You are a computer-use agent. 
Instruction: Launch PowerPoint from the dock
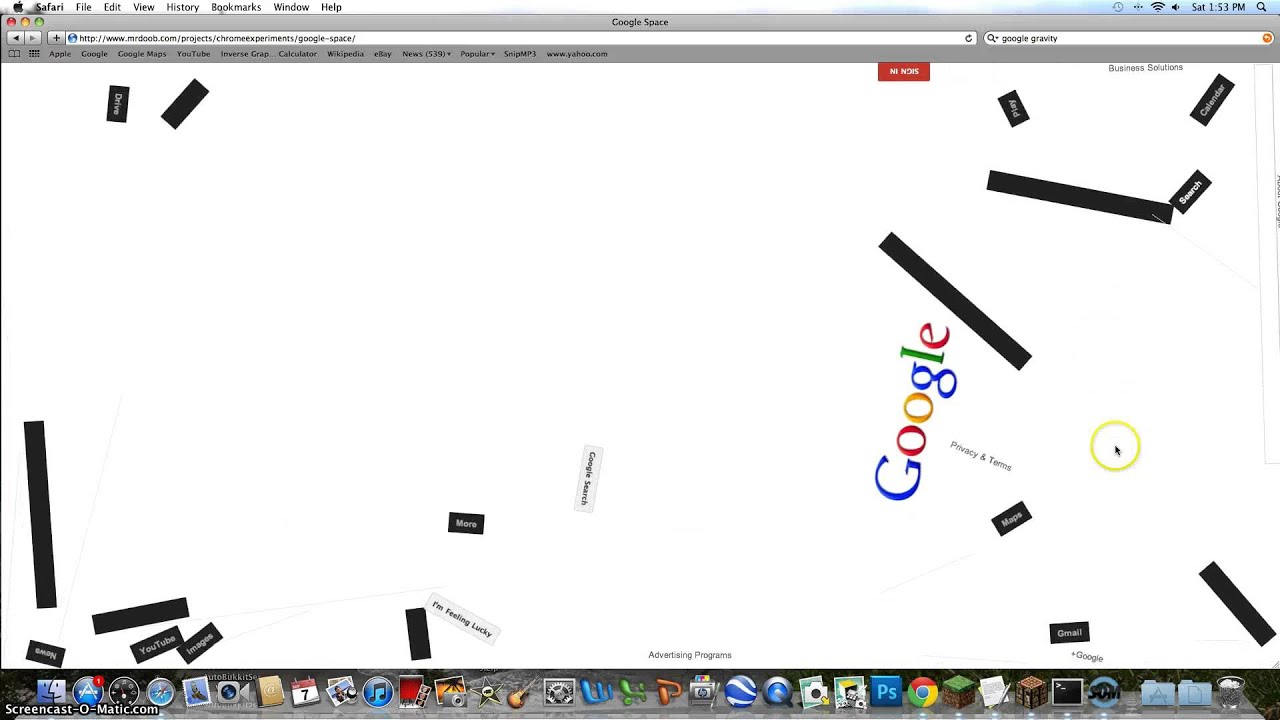pos(668,691)
